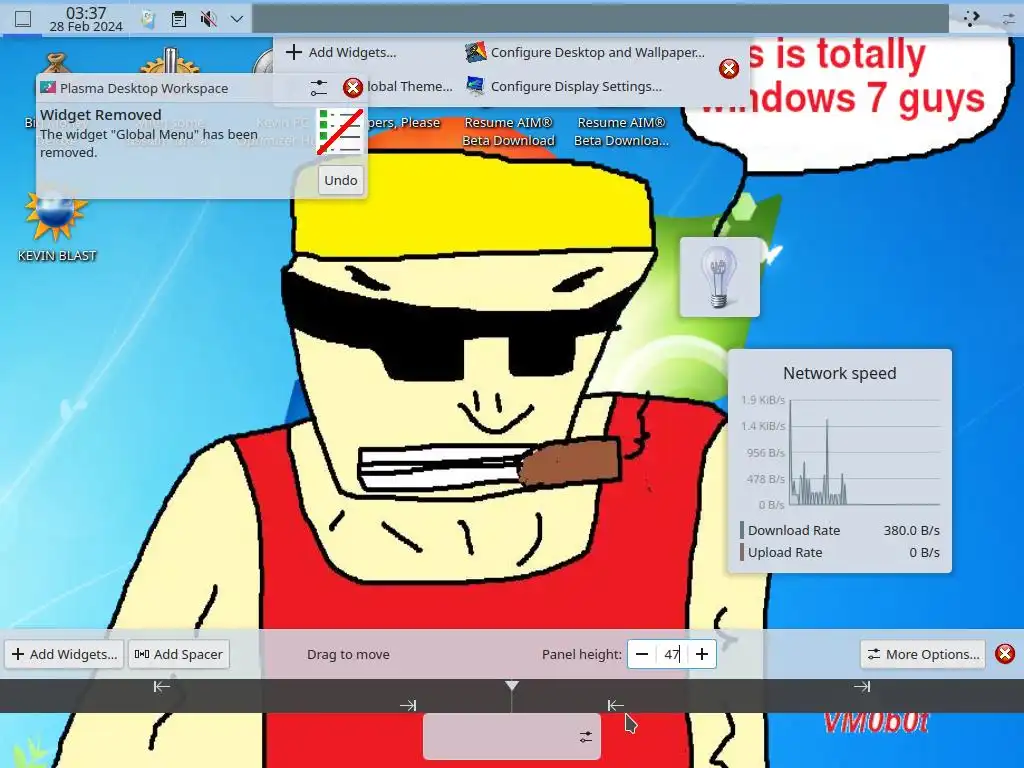Click the plus icon beside the toolbox Add Widgets
The image size is (1024, 768).
(x=294, y=52)
